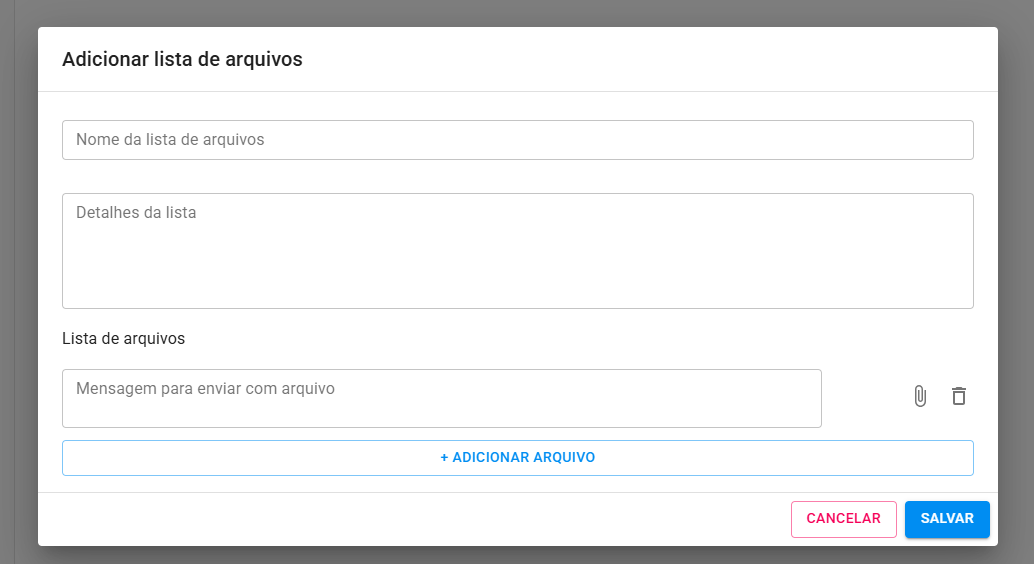Click the 'Lista de arquivos' section label
This screenshot has width=1034, height=564.
click(x=123, y=338)
